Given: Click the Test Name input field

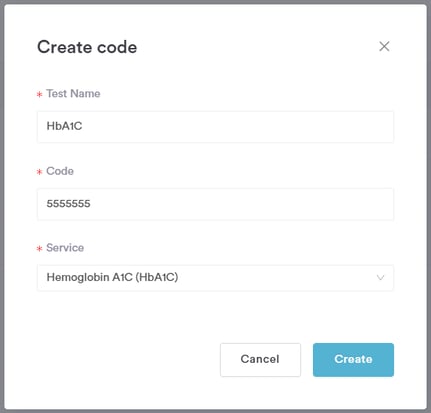Looking at the screenshot, I should (215, 127).
